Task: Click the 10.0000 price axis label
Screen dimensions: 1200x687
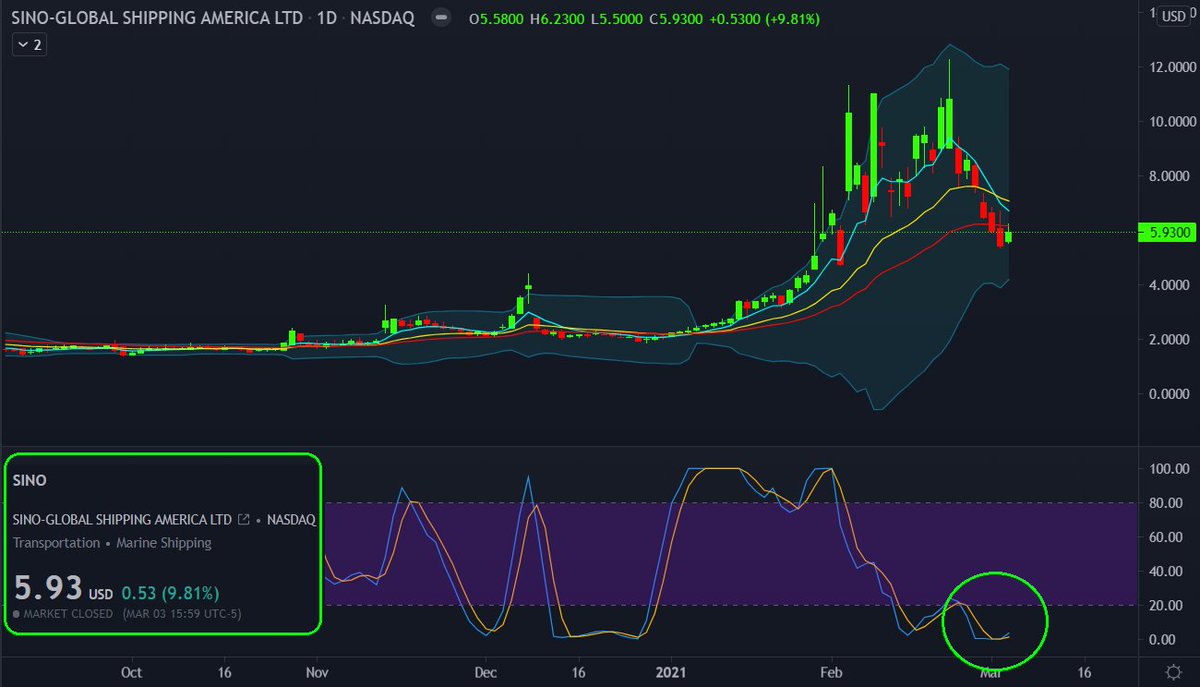Action: 1170,122
